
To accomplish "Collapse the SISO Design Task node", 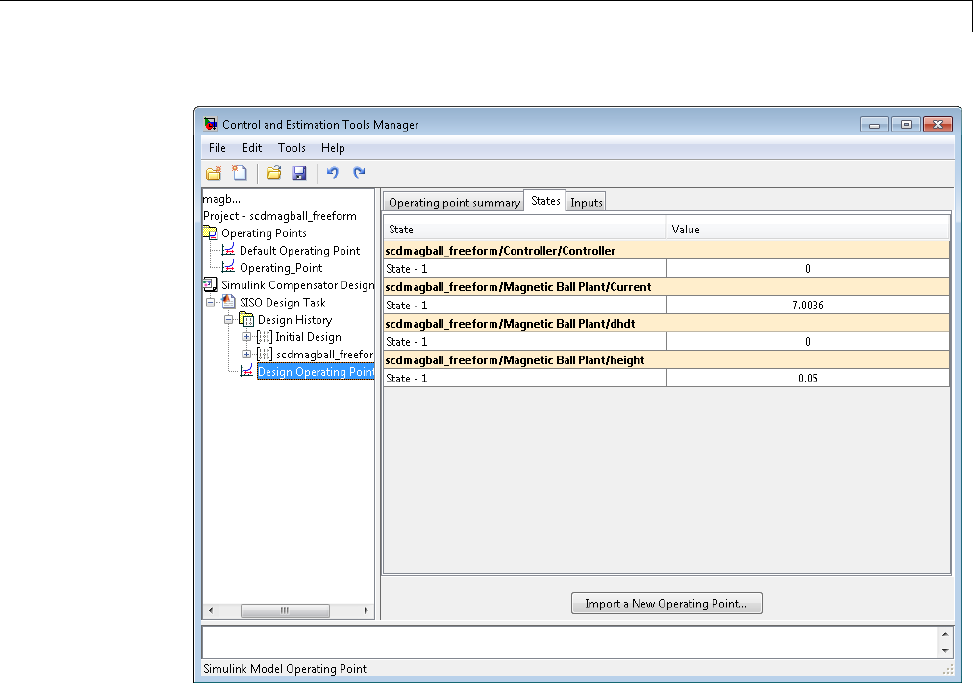I will coord(210,303).
